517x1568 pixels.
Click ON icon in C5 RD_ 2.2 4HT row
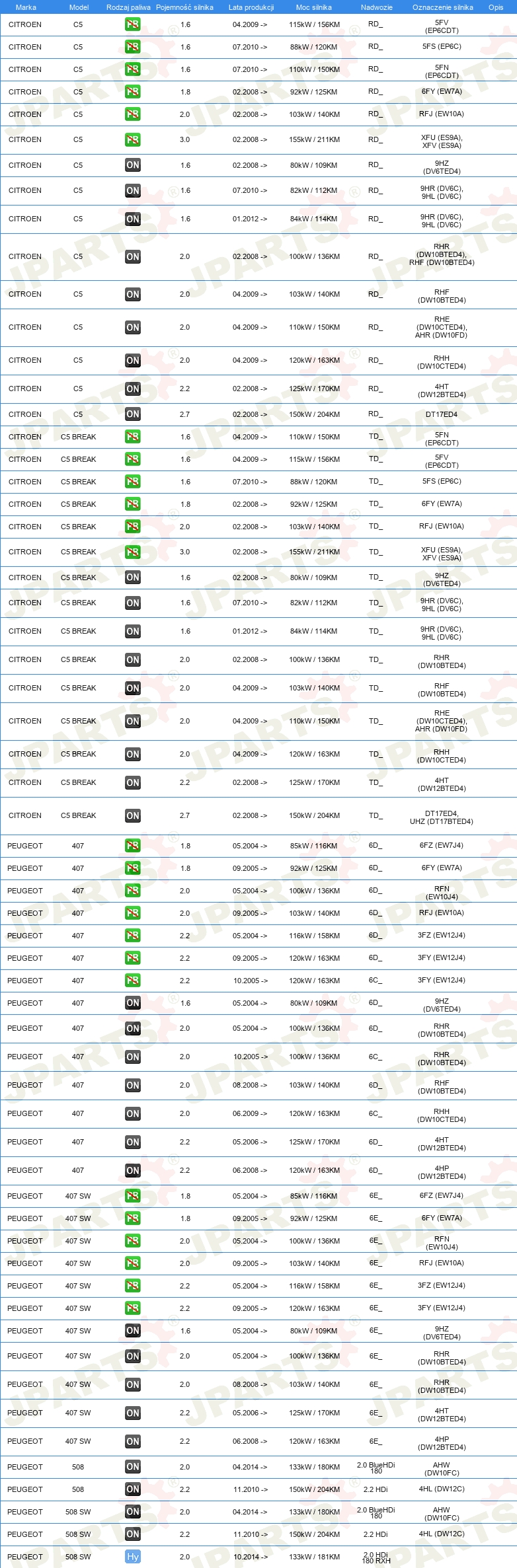pyautogui.click(x=133, y=389)
